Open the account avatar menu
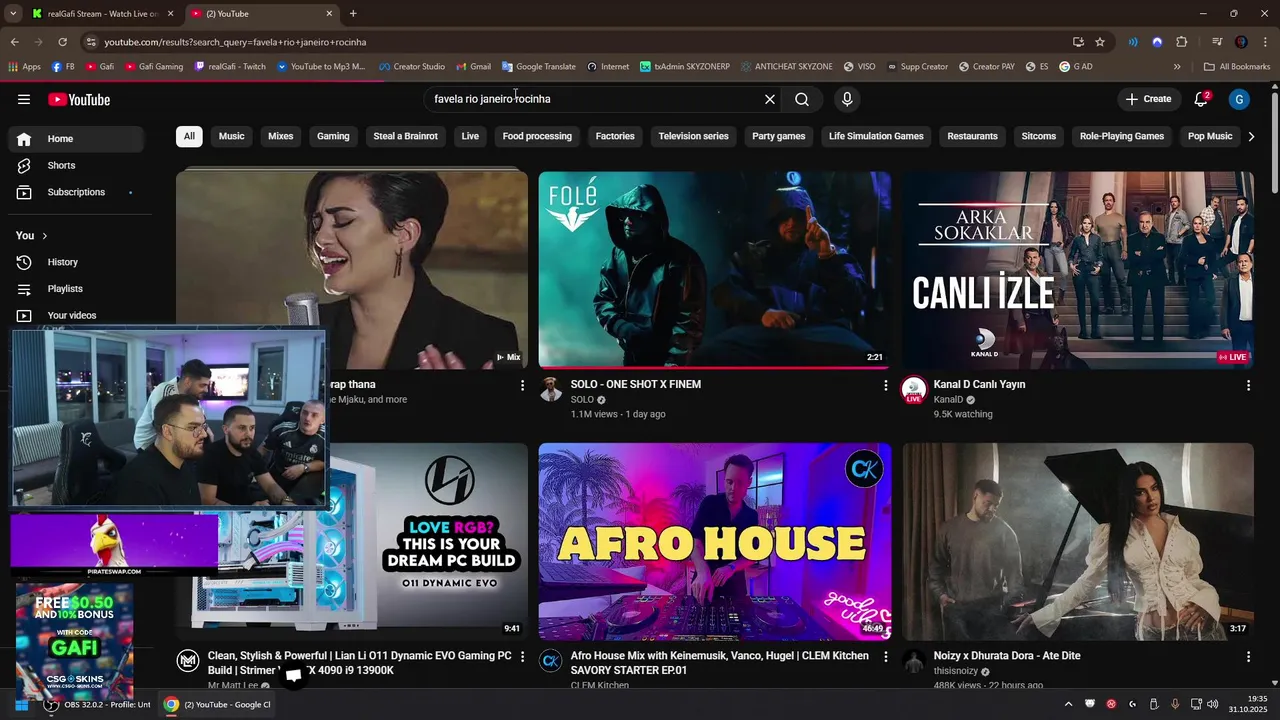 (1239, 99)
